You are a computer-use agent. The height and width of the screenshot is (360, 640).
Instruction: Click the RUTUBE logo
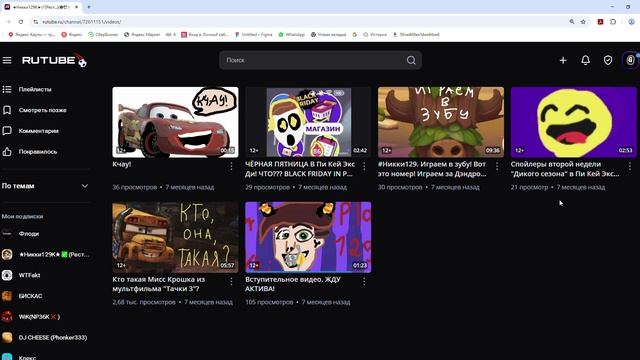coord(54,60)
